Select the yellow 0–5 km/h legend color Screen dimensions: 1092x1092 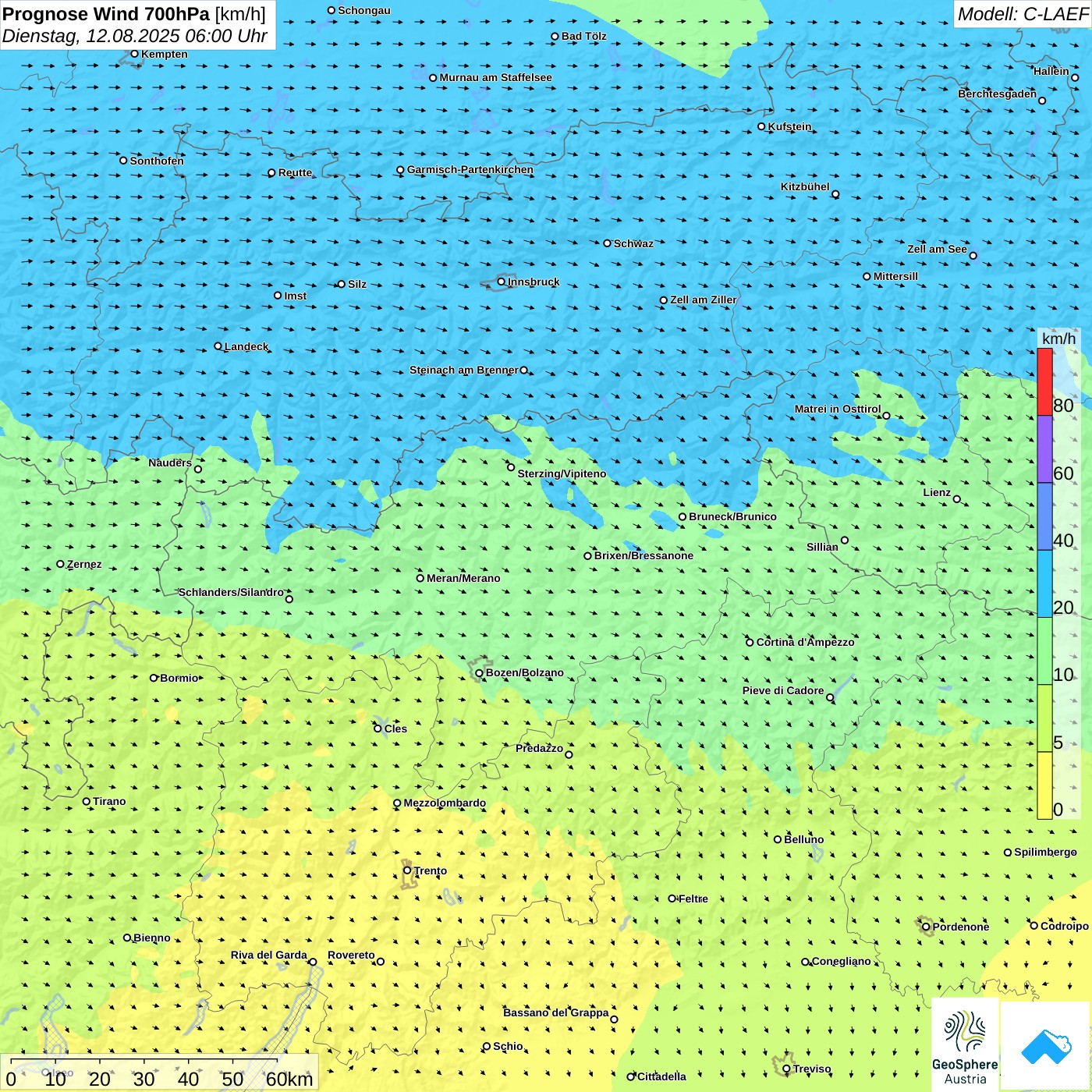[1044, 785]
